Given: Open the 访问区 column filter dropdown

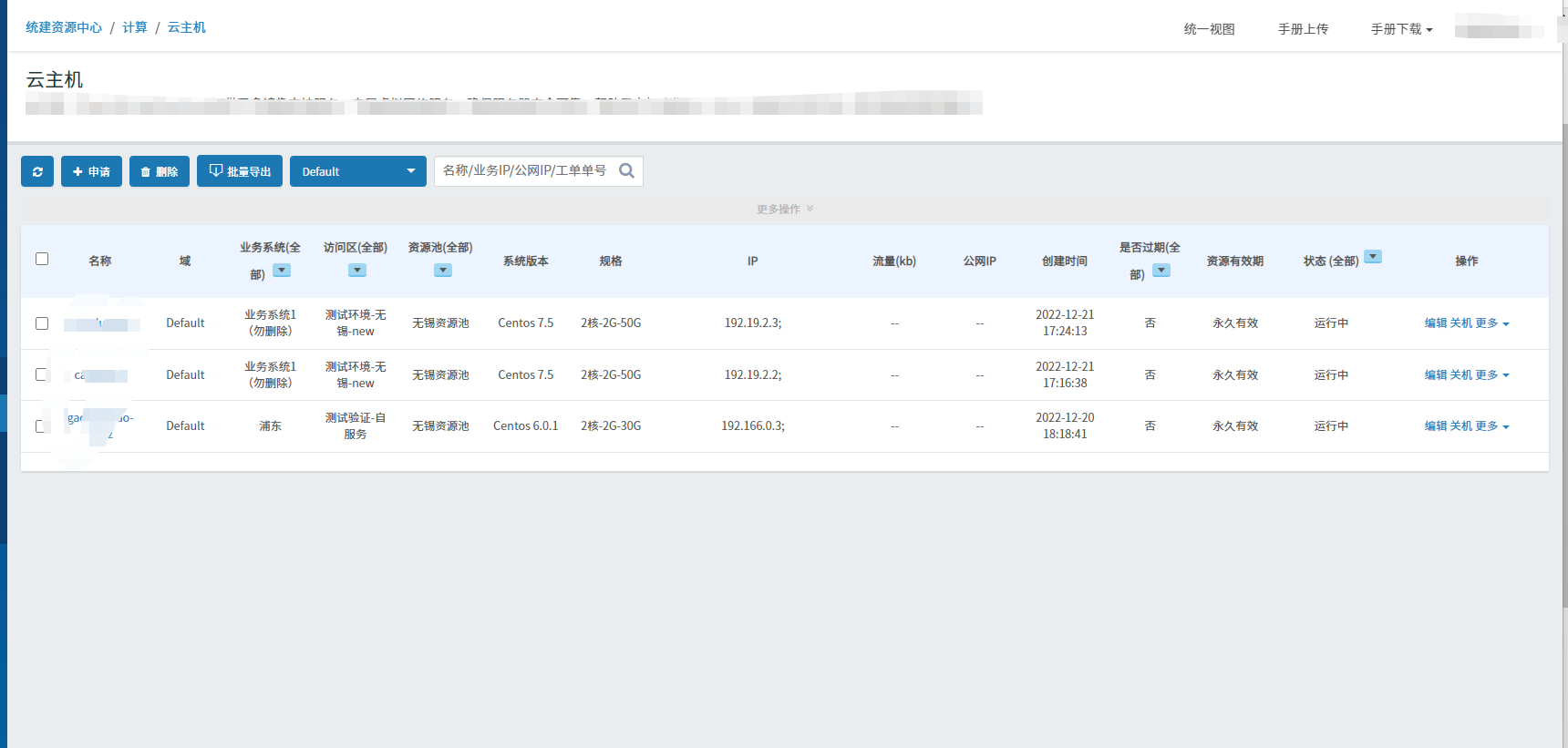Looking at the screenshot, I should pos(357,271).
